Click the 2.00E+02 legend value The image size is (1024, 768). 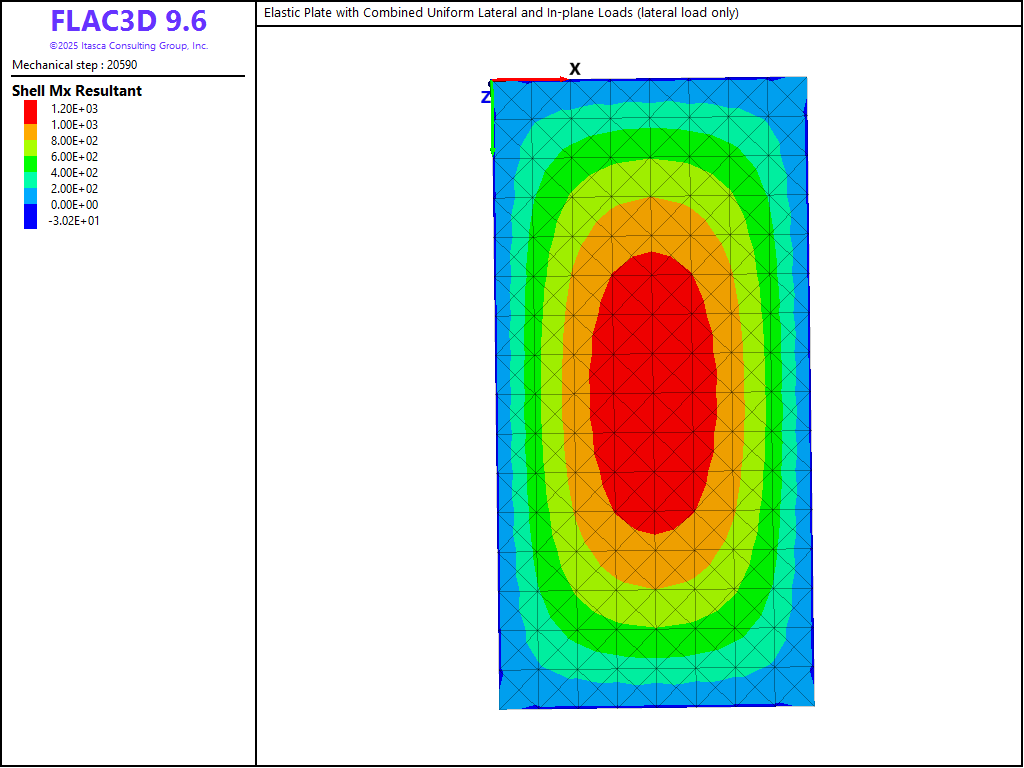pyautogui.click(x=74, y=189)
